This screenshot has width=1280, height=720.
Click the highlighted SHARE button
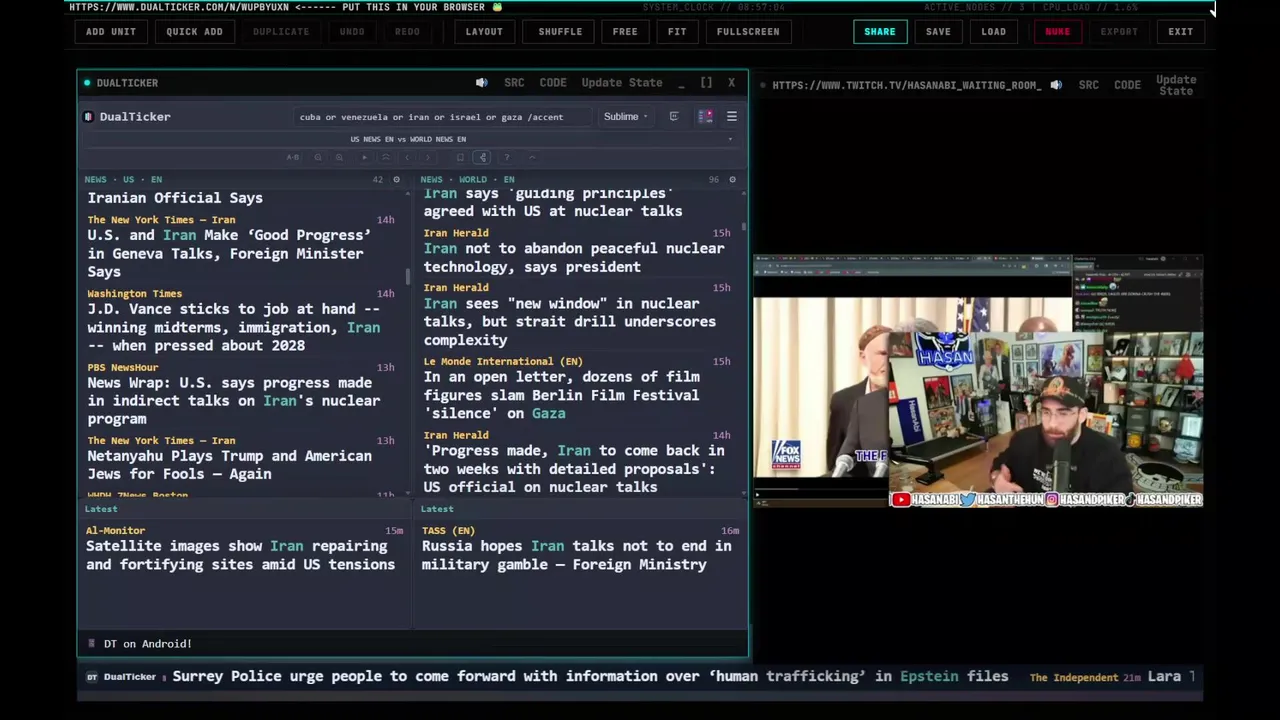[880, 32]
